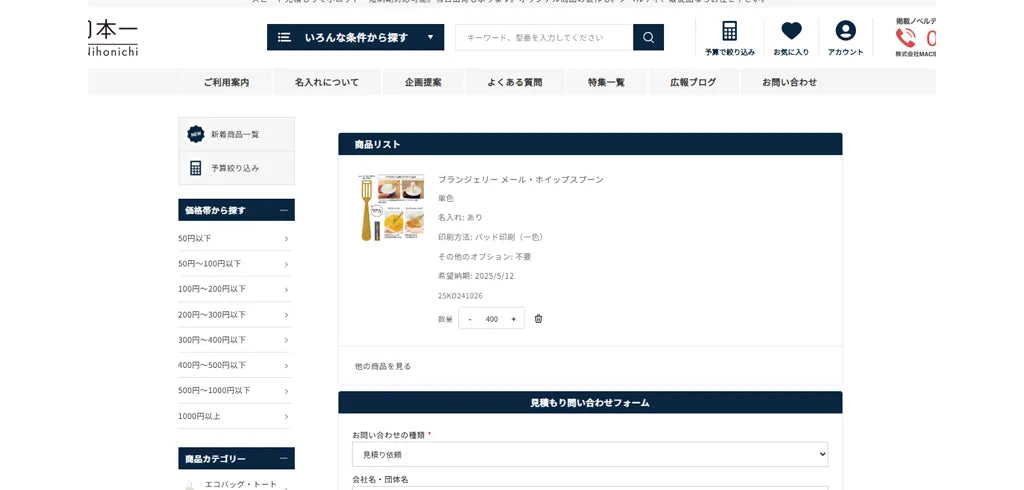Collapse the 価格帯から探す section
The width and height of the screenshot is (1024, 490).
[x=284, y=210]
